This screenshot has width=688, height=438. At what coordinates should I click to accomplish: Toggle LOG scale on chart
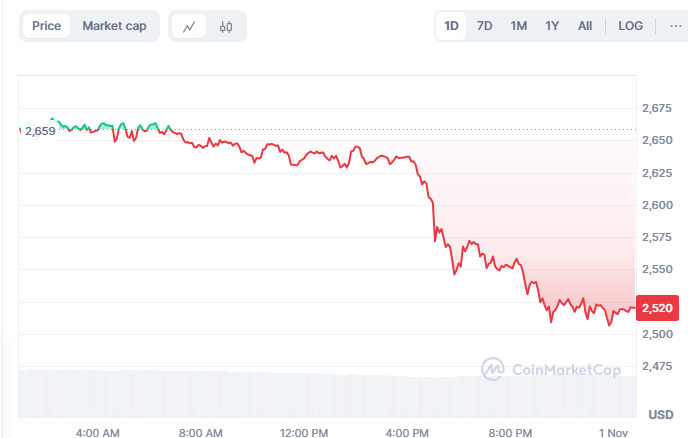(631, 26)
